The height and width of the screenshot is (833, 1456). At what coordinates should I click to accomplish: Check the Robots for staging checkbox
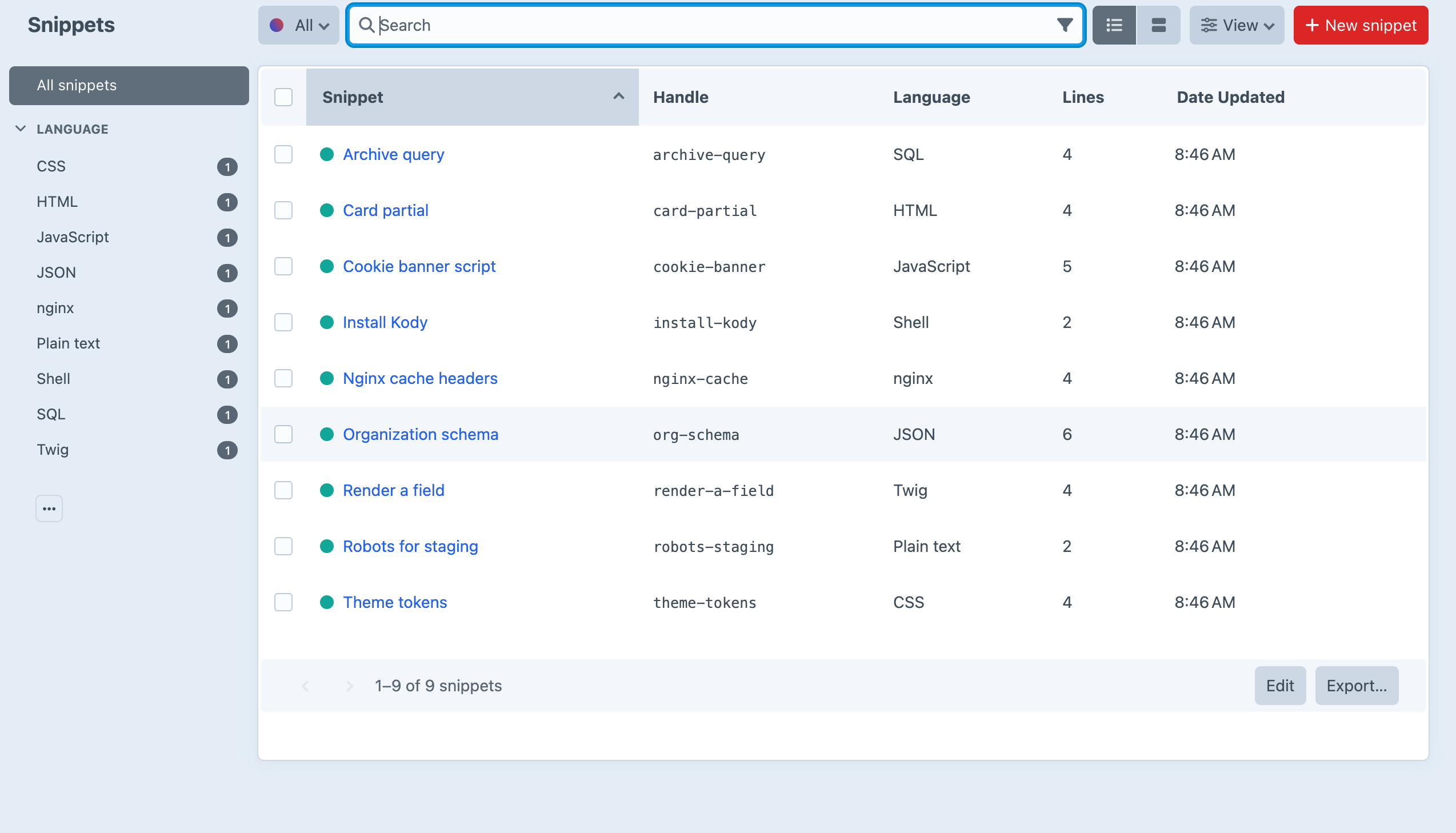283,547
